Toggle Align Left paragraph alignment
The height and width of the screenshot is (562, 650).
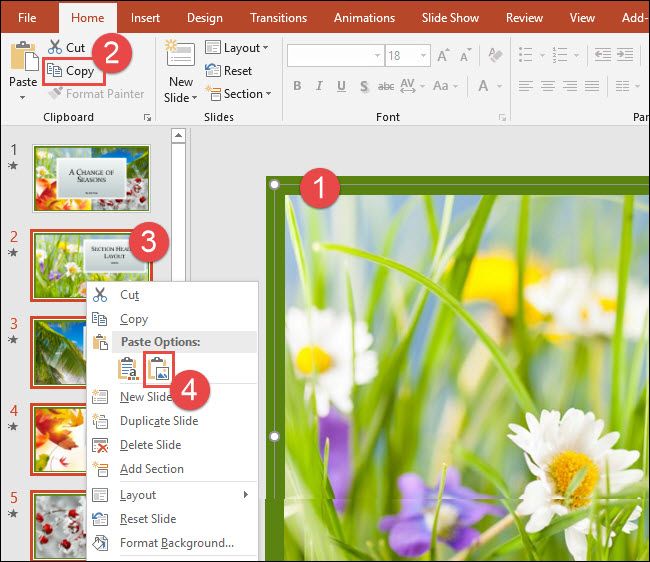pyautogui.click(x=526, y=86)
